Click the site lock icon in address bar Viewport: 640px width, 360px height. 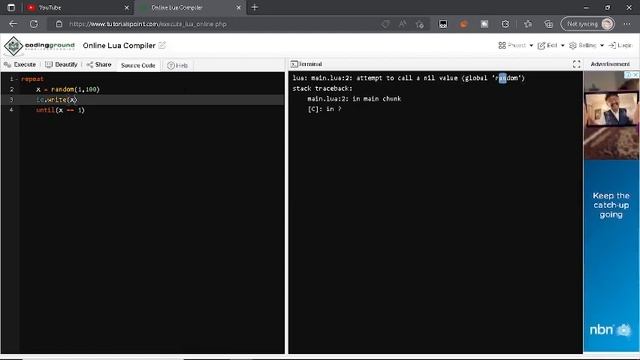(59, 24)
